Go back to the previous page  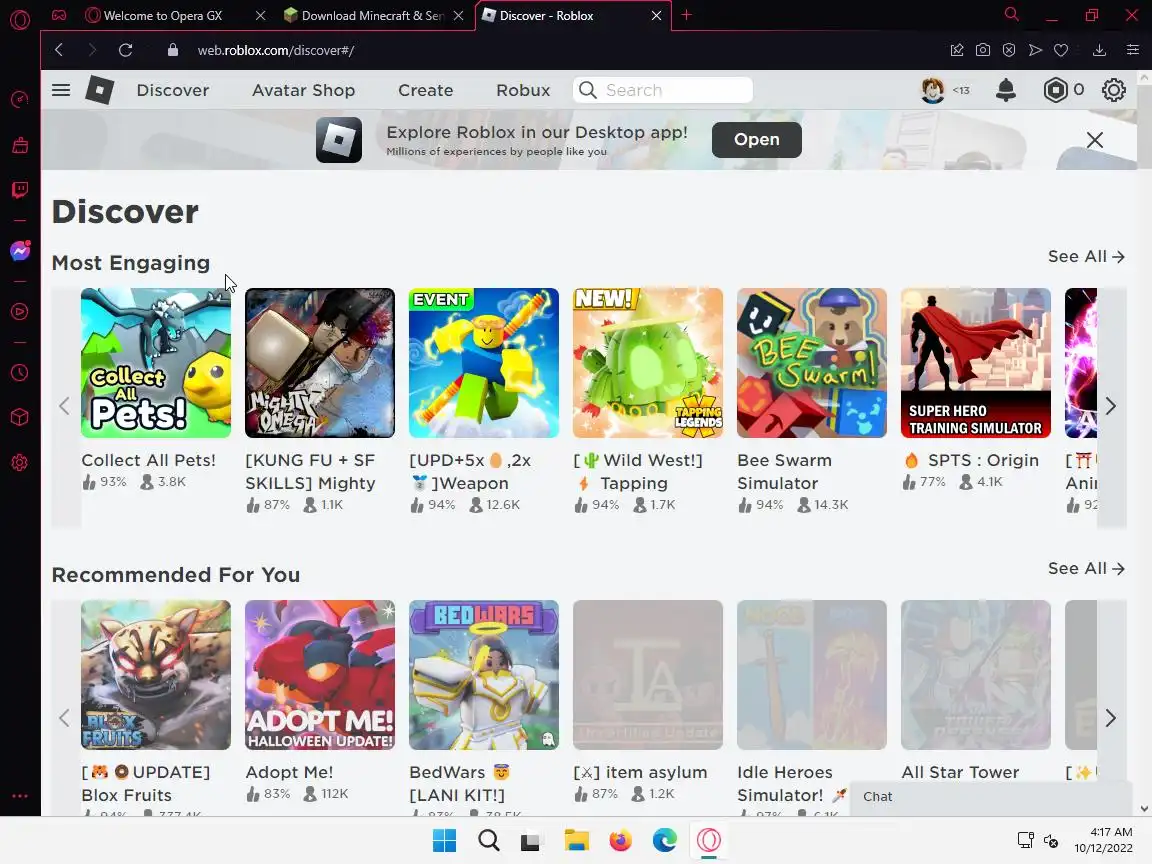tap(59, 50)
